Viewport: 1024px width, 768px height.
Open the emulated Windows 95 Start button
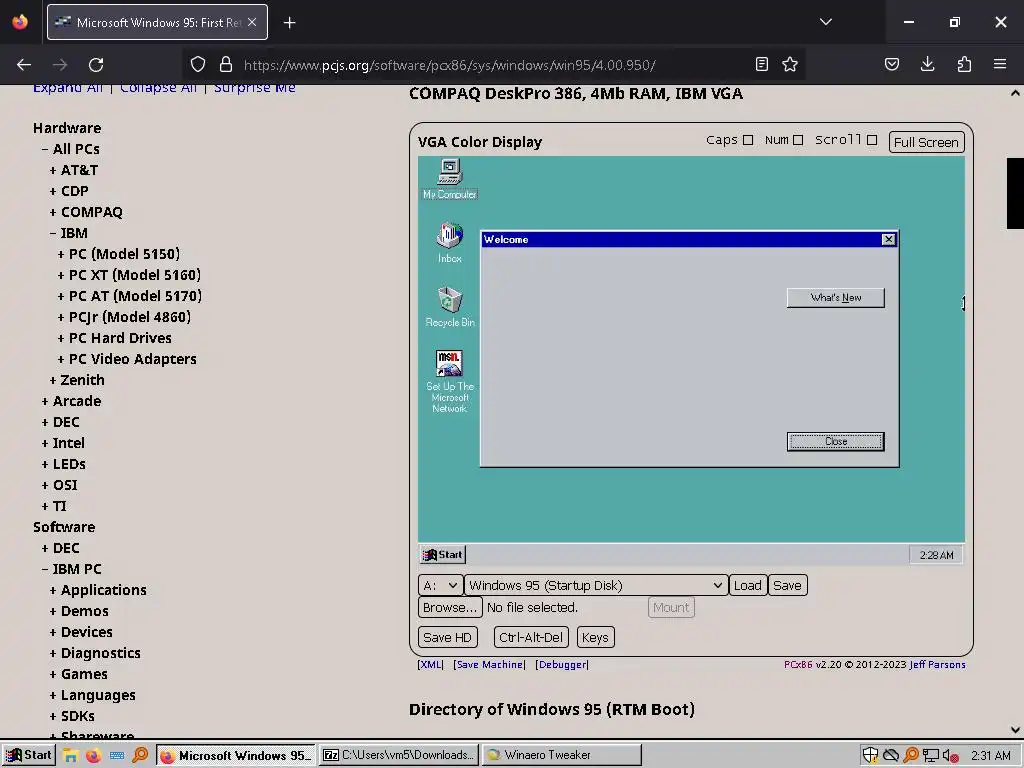point(442,555)
